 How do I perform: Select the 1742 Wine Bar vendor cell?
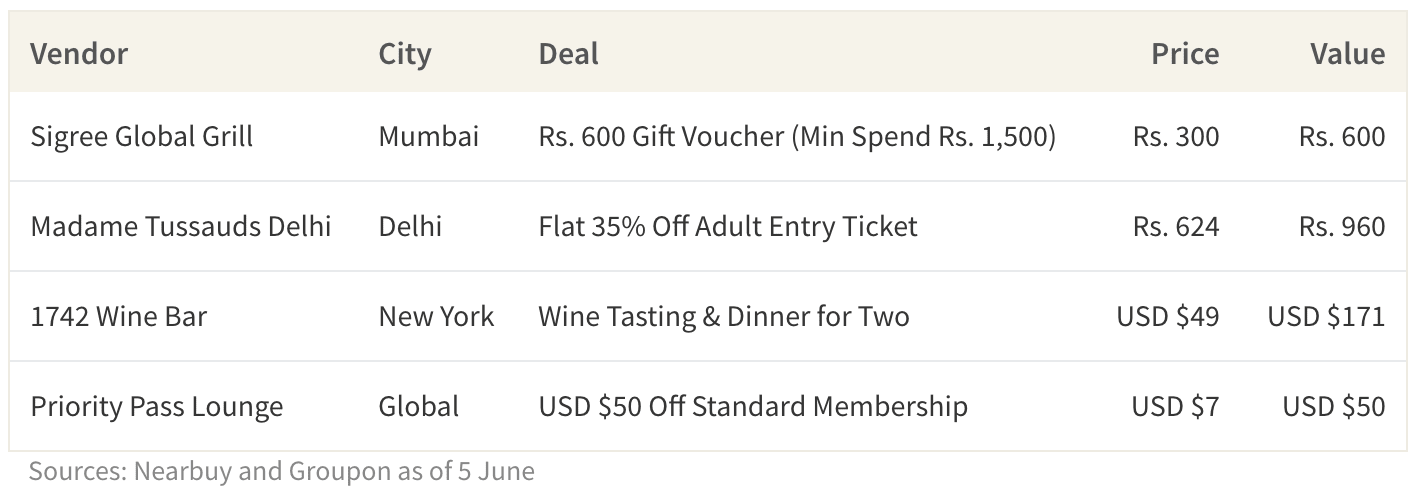(119, 317)
